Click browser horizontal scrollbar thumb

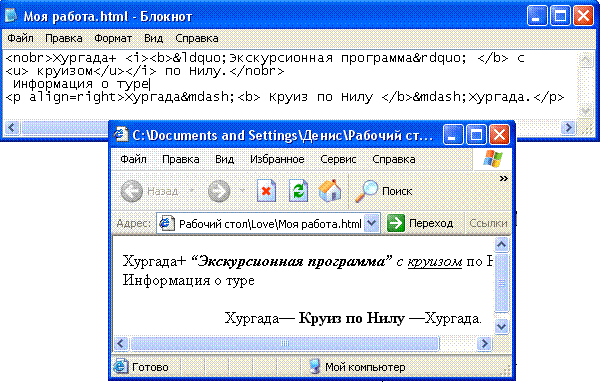click(x=284, y=343)
